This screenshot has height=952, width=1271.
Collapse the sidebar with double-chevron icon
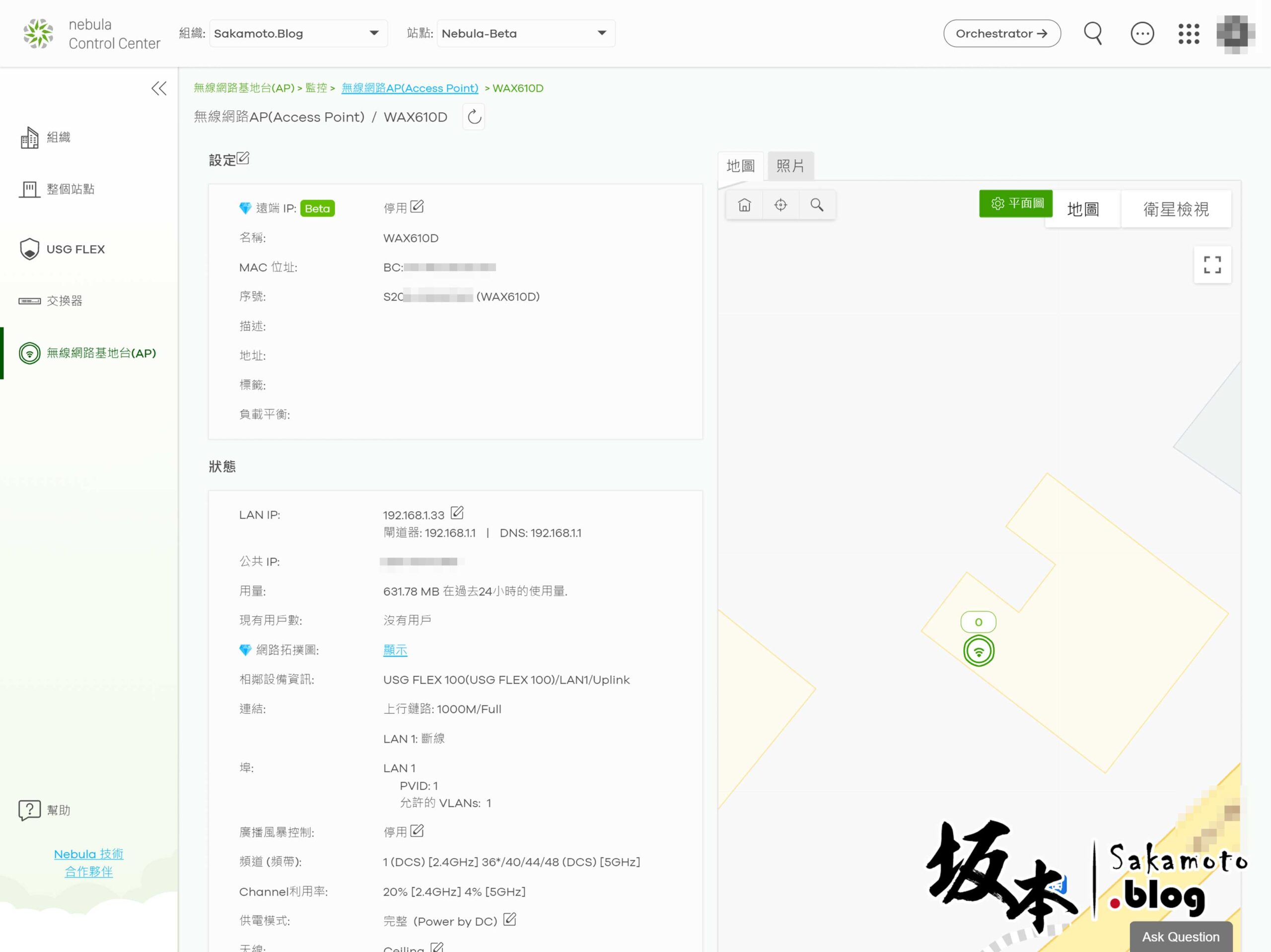coord(159,88)
